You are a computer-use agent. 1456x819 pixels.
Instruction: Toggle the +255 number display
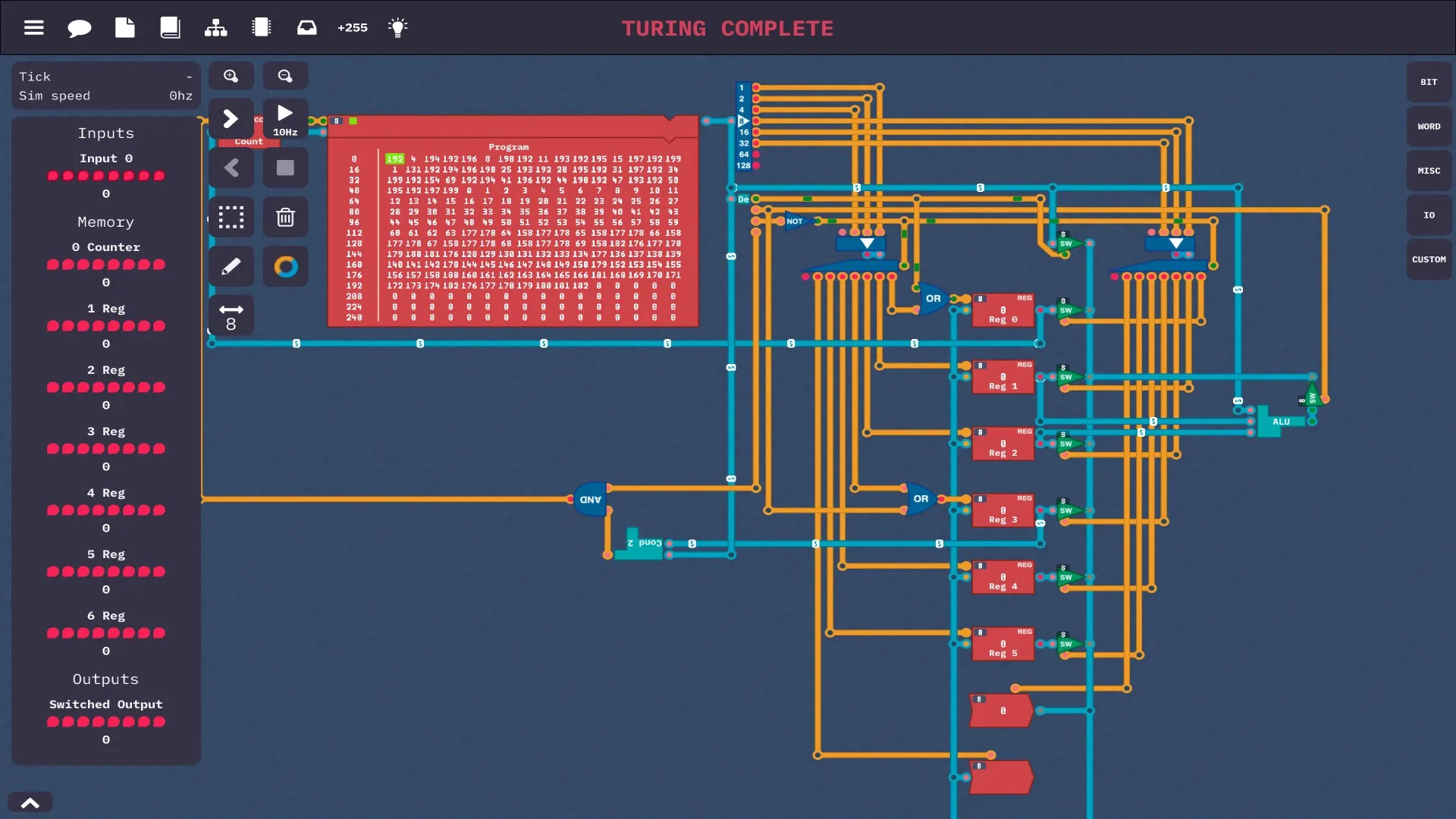(x=353, y=28)
